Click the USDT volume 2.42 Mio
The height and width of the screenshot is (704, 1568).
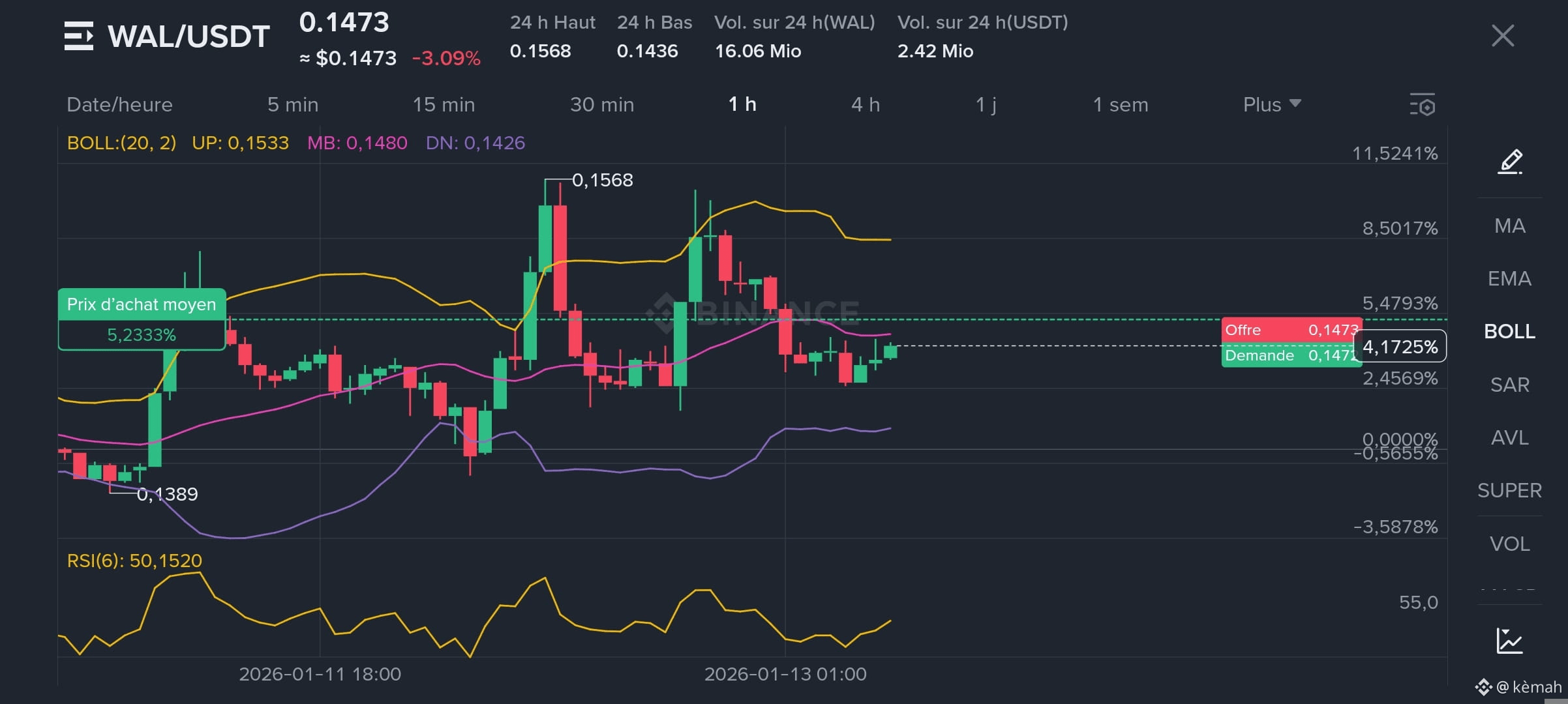[x=935, y=51]
